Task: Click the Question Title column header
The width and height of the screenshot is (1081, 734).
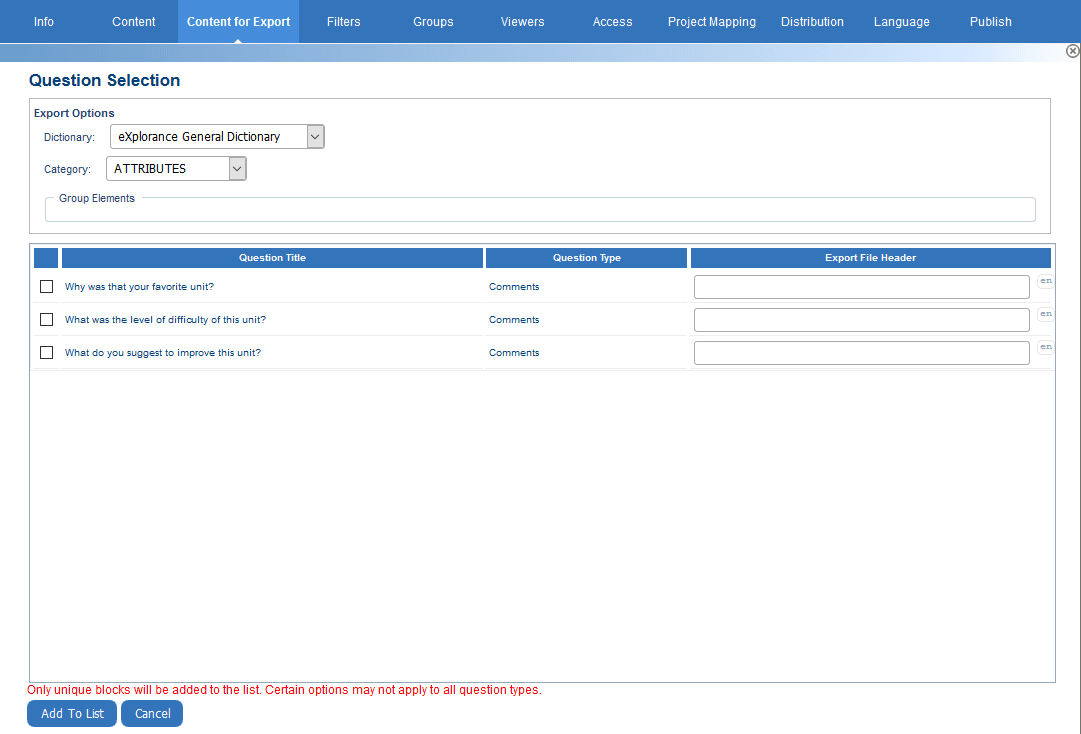Action: coord(272,258)
